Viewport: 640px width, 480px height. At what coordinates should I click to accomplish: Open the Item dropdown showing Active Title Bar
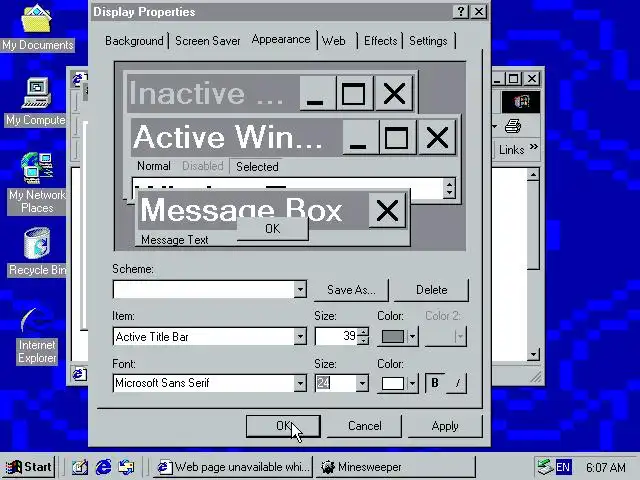(300, 337)
